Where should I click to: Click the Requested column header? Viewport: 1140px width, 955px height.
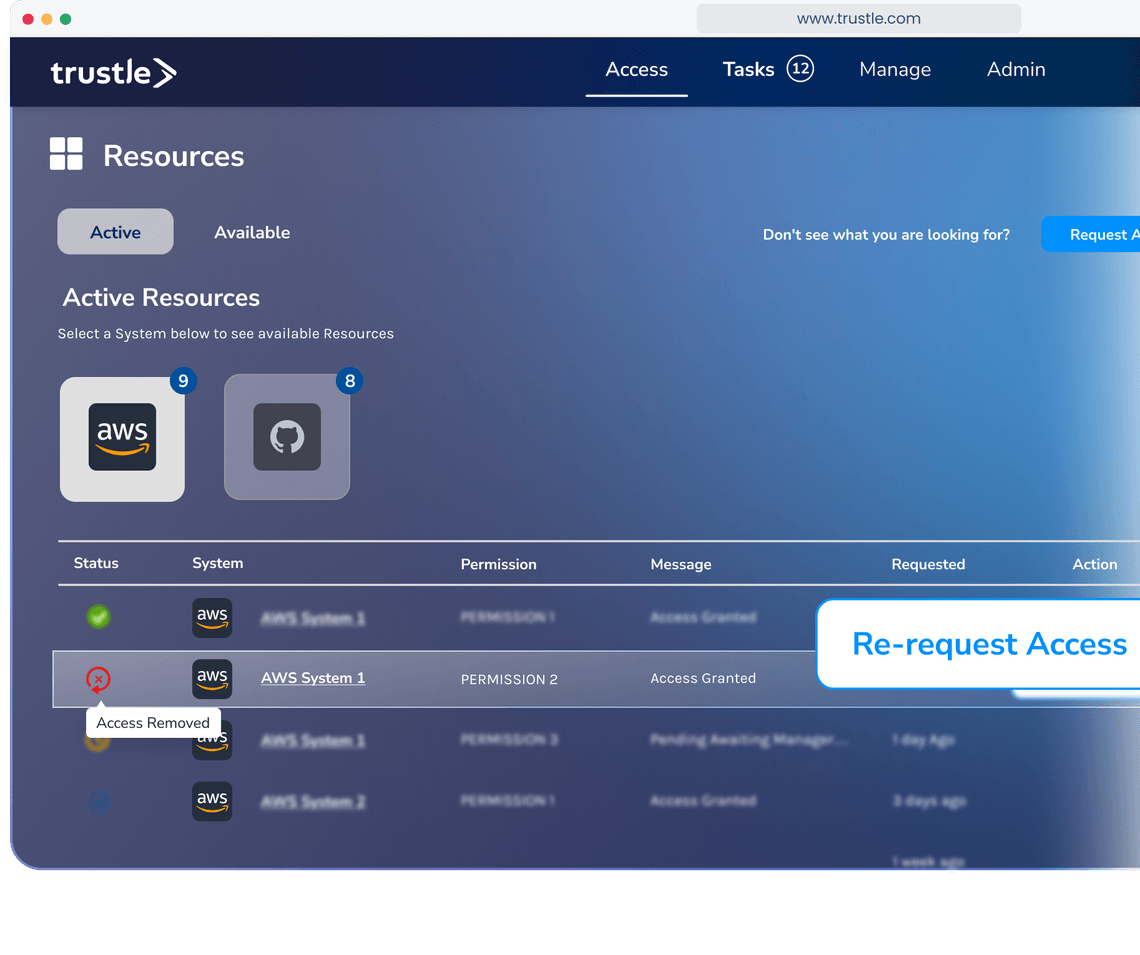tap(928, 564)
